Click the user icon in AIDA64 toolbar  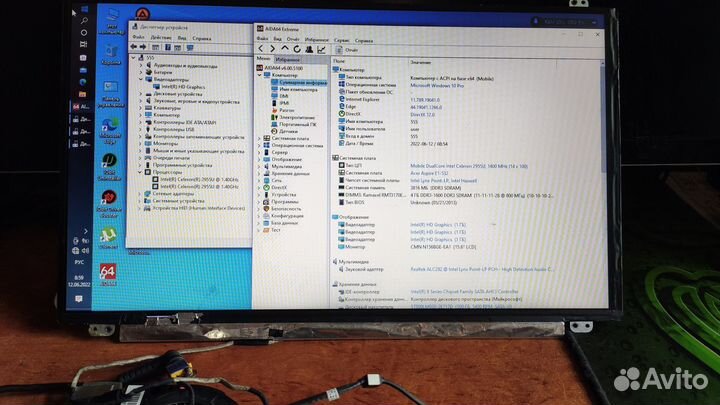point(309,49)
